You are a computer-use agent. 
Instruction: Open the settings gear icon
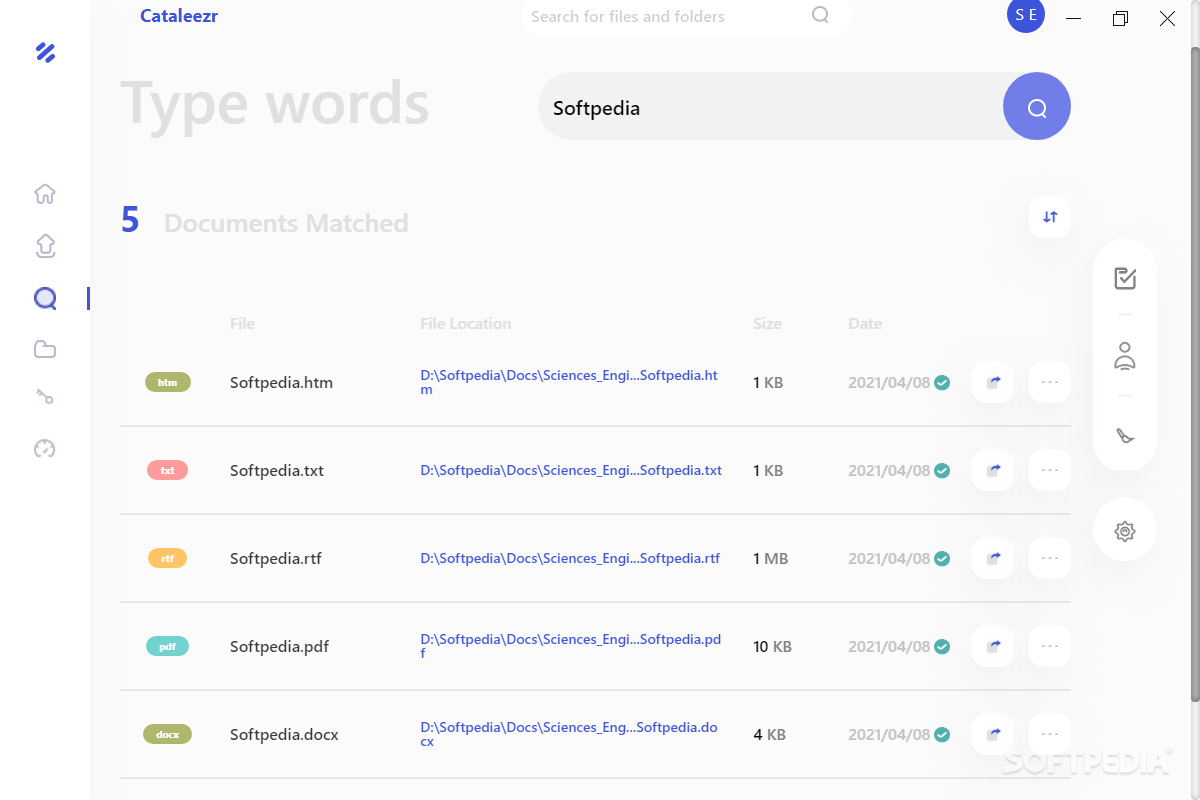[x=1125, y=531]
